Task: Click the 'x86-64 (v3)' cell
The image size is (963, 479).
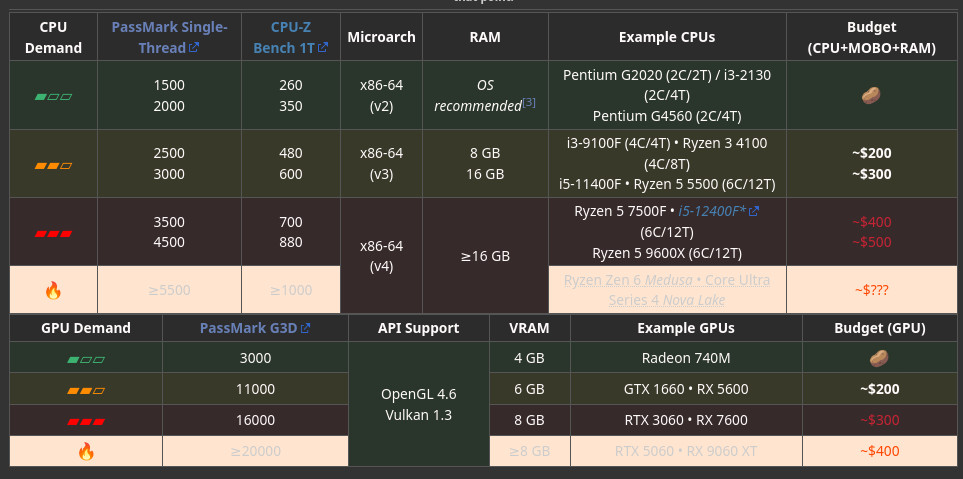Action: pyautogui.click(x=381, y=164)
